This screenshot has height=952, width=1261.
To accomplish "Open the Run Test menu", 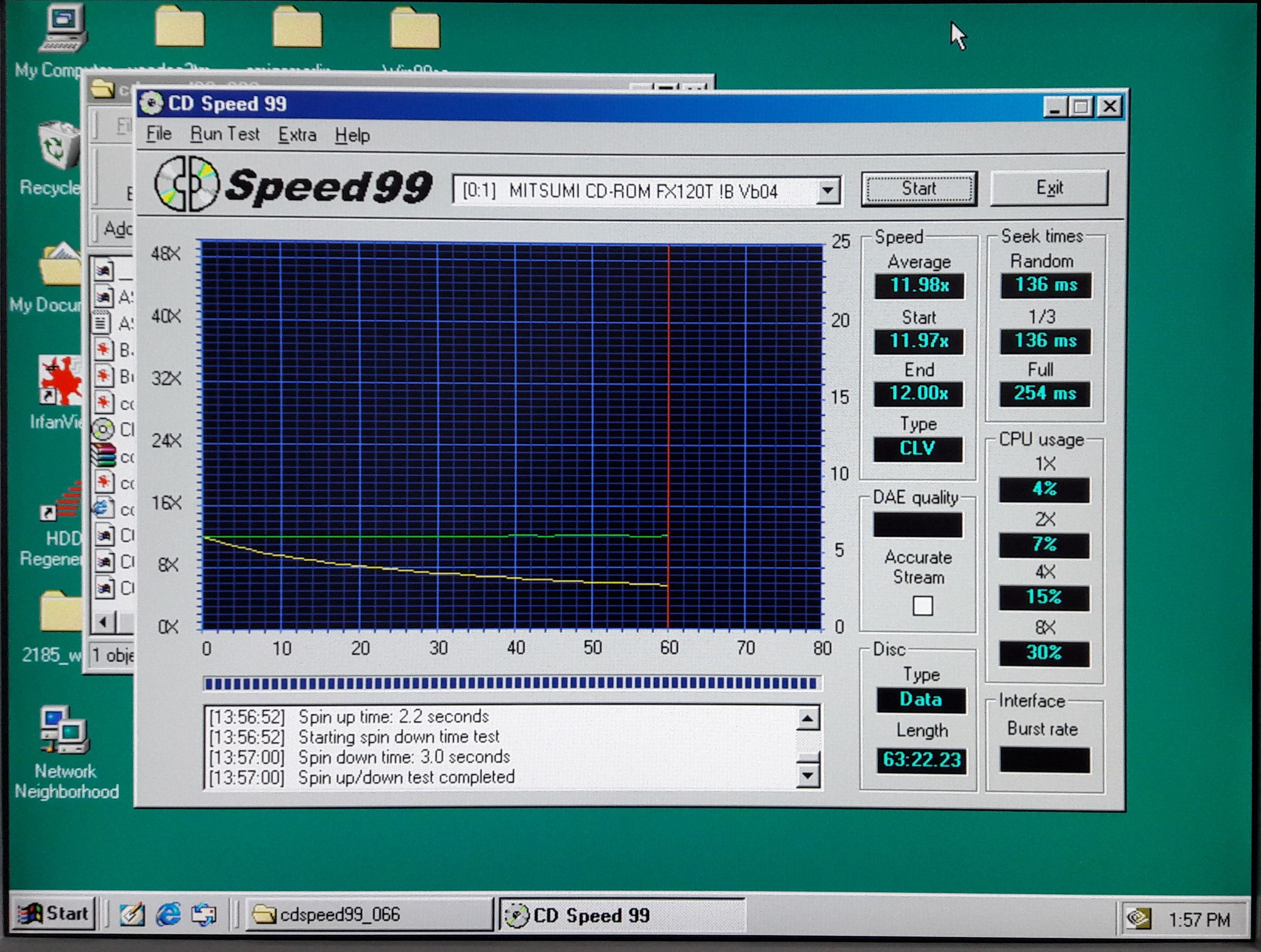I will click(x=224, y=135).
